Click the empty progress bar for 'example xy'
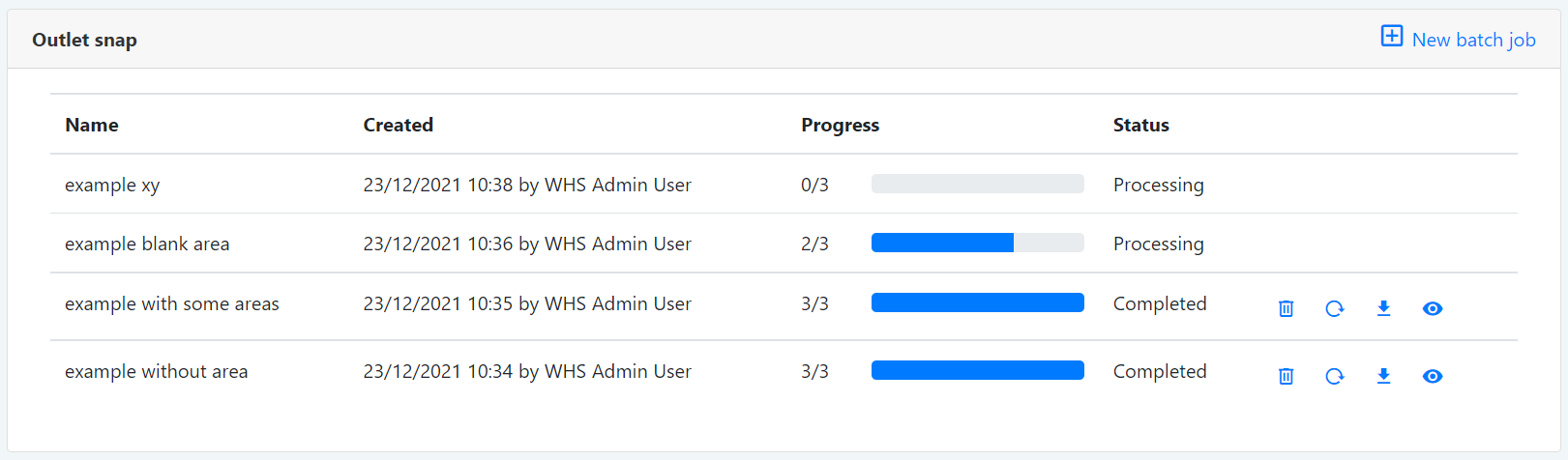This screenshot has height=460, width=1568. [x=977, y=184]
